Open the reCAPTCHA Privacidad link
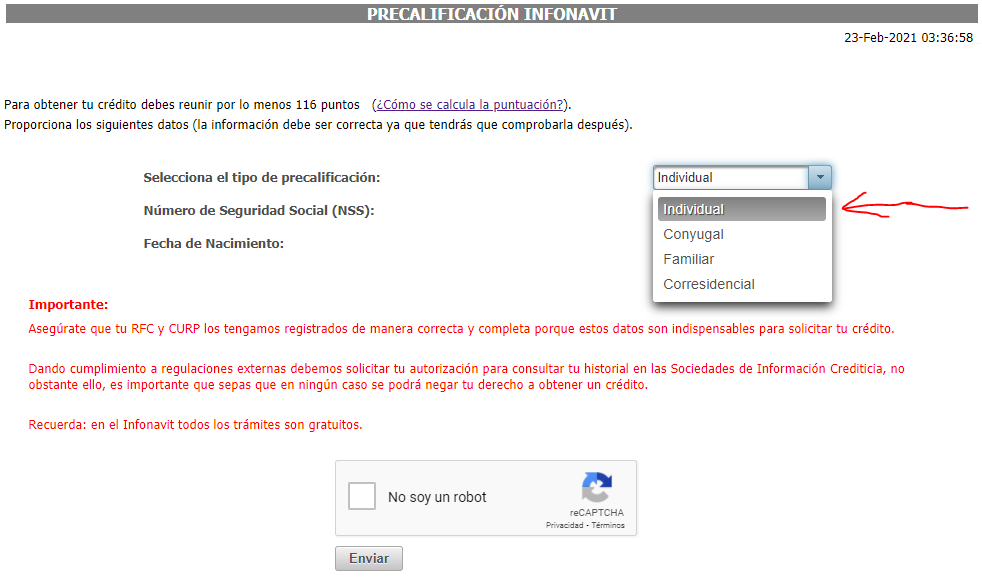This screenshot has width=982, height=578. [x=564, y=525]
